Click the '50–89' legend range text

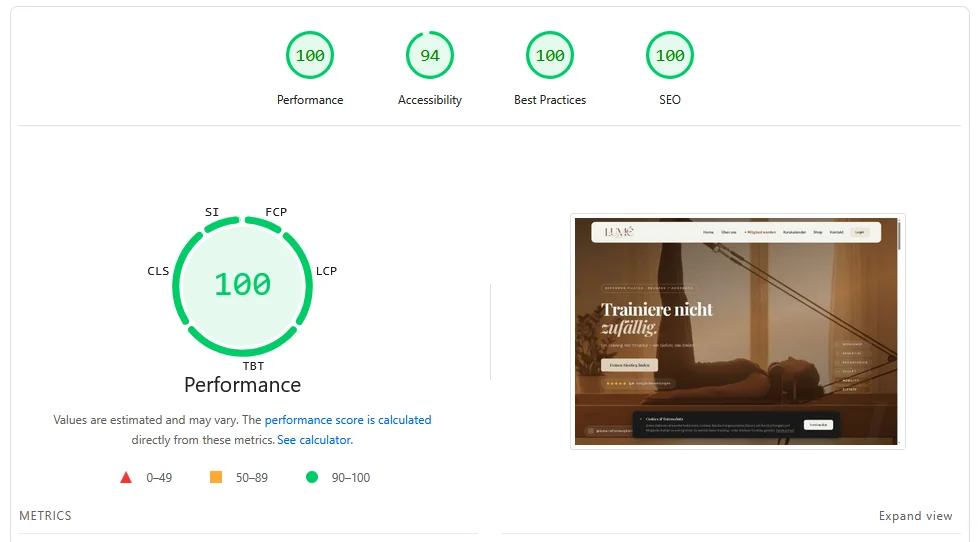[252, 478]
